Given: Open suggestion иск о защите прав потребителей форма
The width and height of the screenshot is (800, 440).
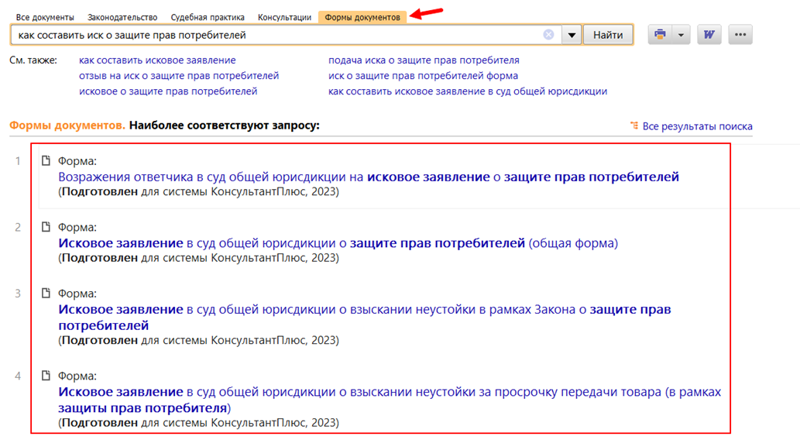Looking at the screenshot, I should 423,76.
